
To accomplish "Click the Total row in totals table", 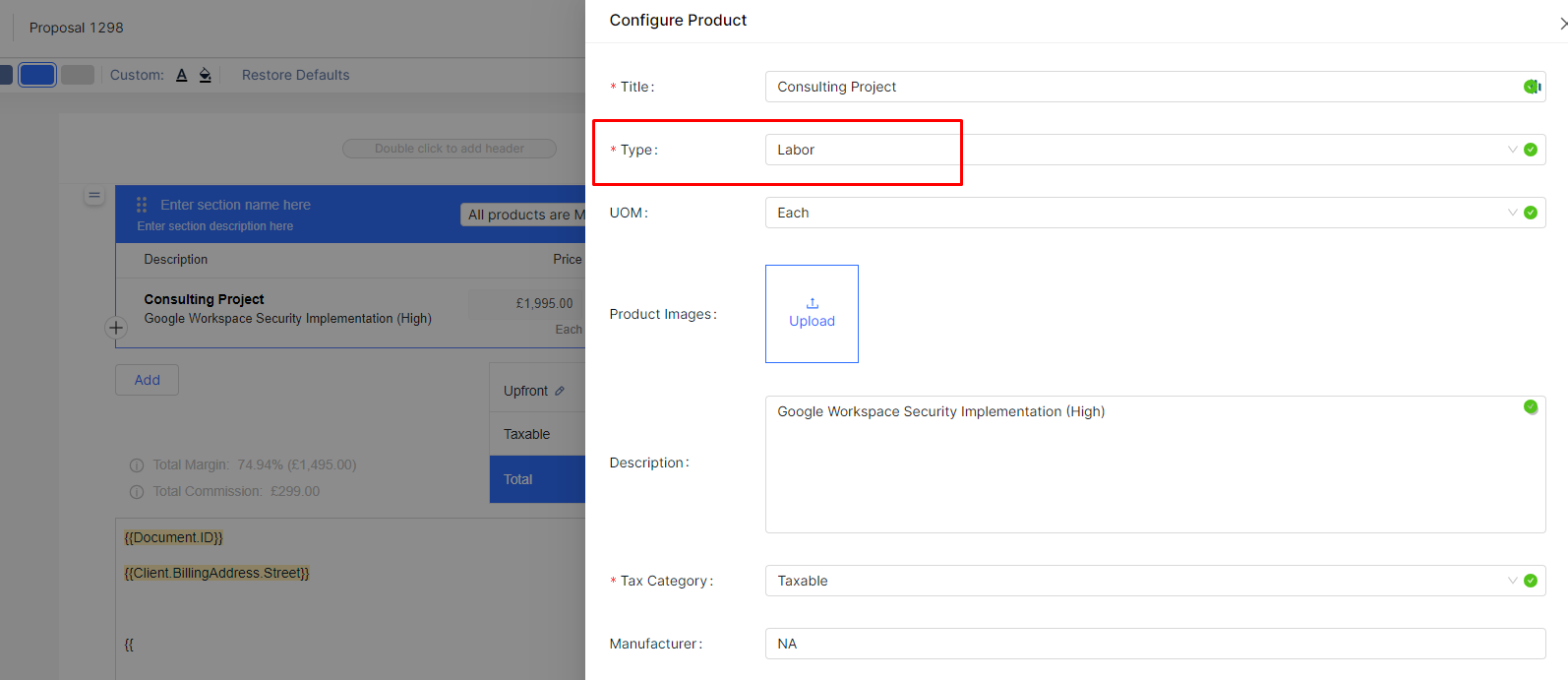I will pos(537,479).
